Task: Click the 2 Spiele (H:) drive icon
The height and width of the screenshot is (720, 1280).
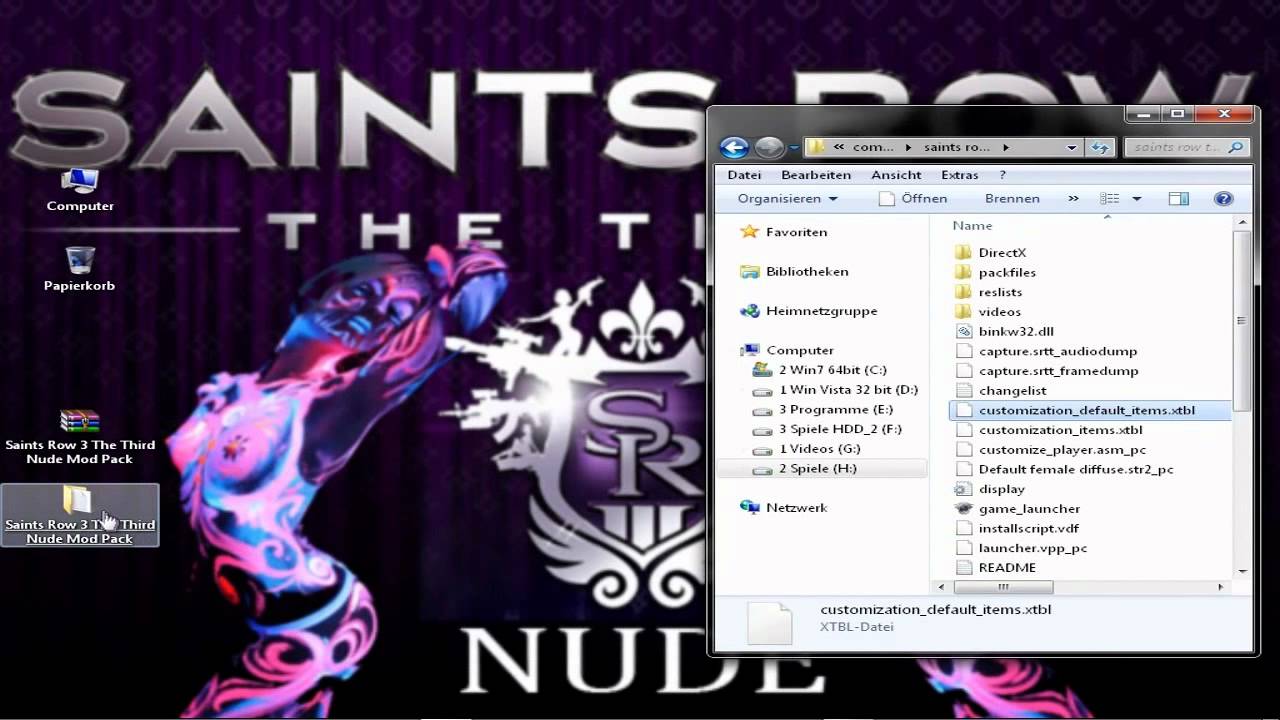Action: (762, 469)
